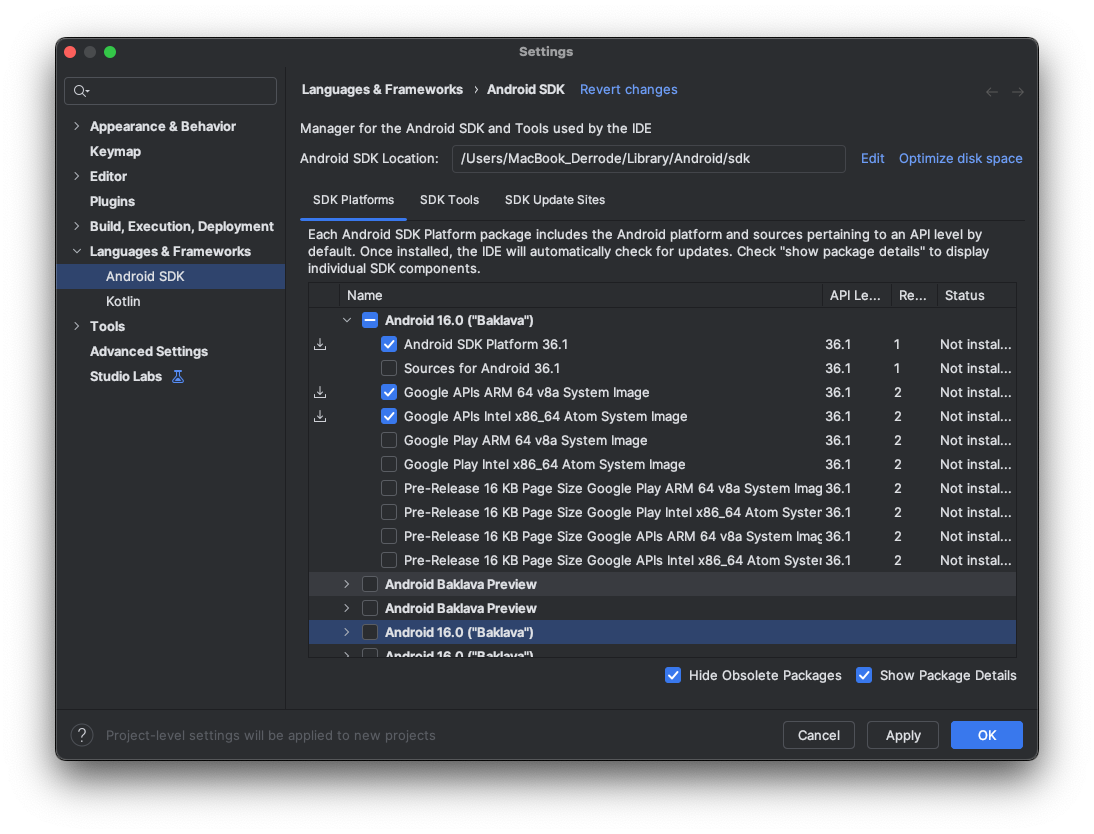Uncheck Hide Obsolete Packages
Viewport: 1094px width, 834px height.
(673, 675)
